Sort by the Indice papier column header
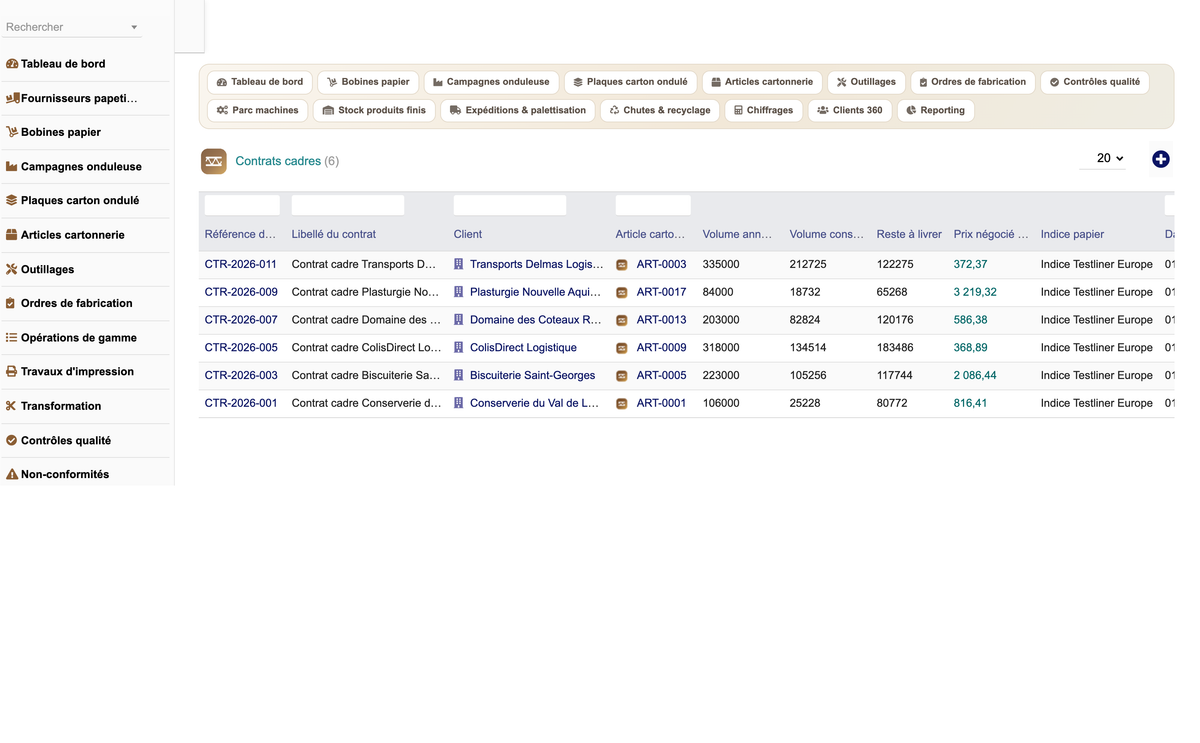The width and height of the screenshot is (1200, 743). [1072, 235]
